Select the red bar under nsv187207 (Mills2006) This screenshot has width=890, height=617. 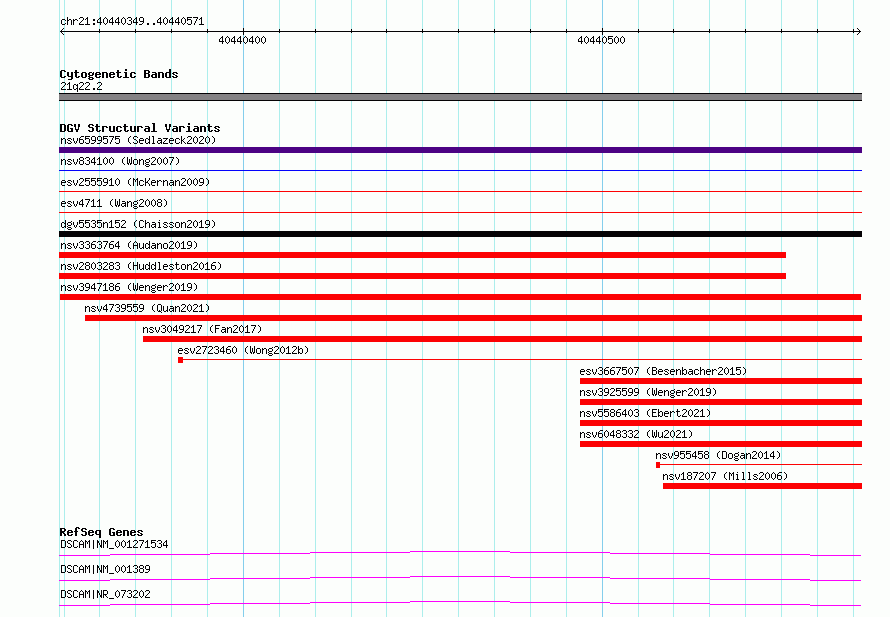pos(762,486)
